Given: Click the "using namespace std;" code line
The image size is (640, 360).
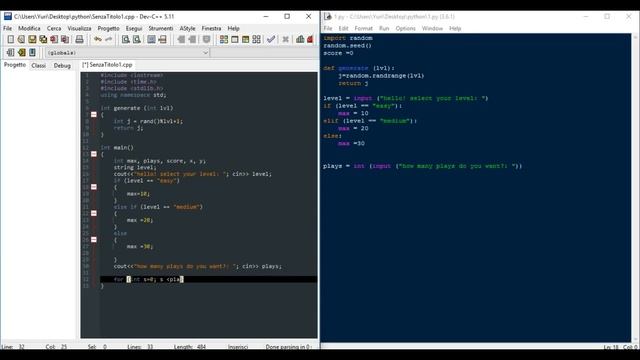Looking at the screenshot, I should (133, 95).
